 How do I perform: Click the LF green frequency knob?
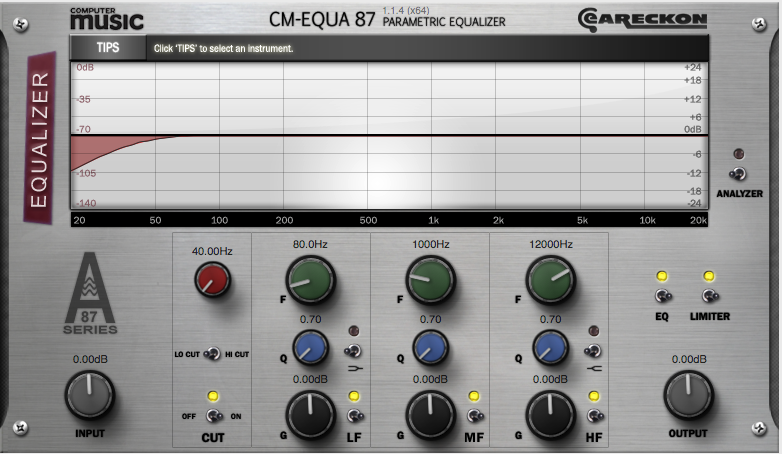(310, 280)
